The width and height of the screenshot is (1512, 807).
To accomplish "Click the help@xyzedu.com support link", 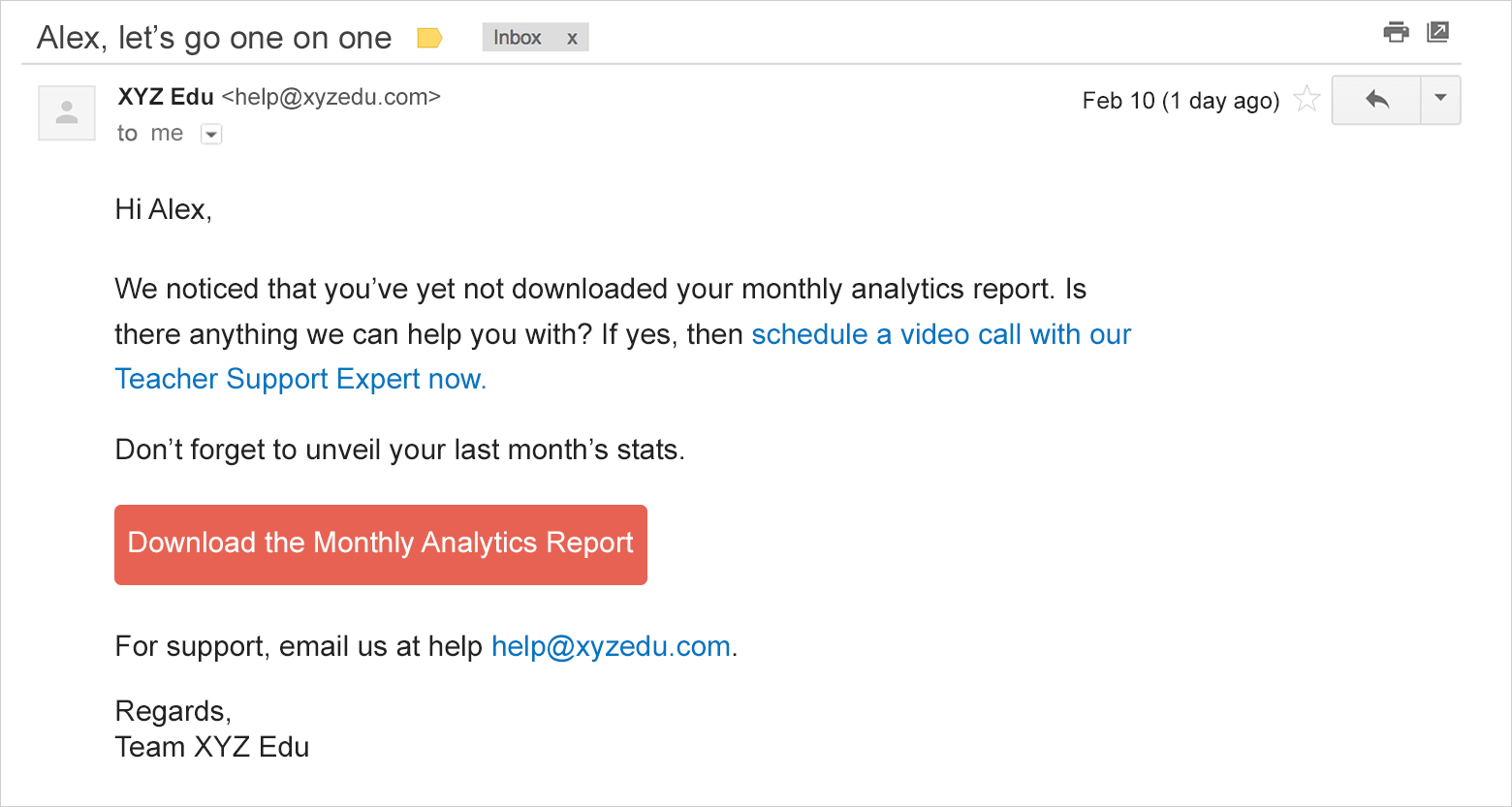I will coord(611,647).
